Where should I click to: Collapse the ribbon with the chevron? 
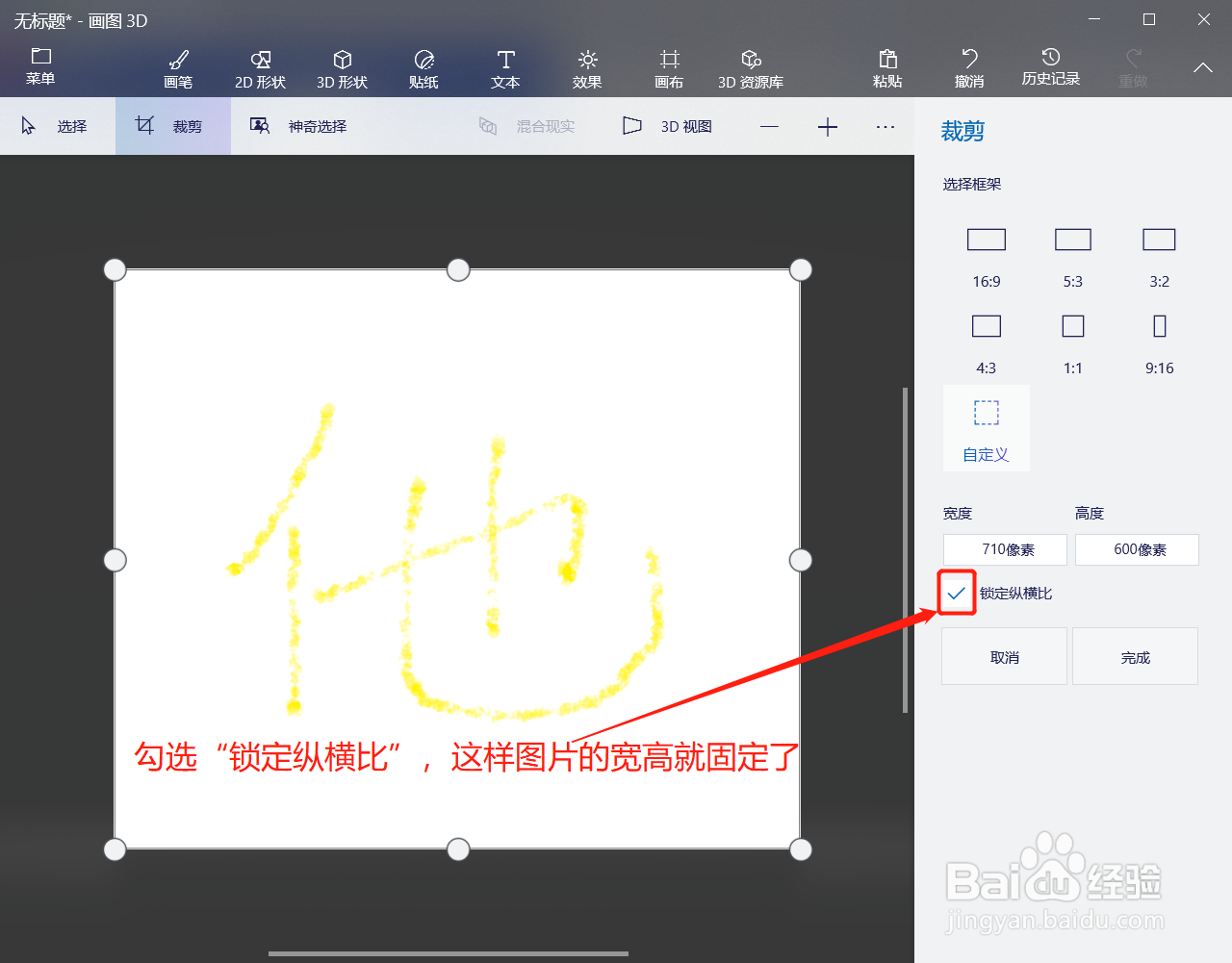pyautogui.click(x=1201, y=68)
